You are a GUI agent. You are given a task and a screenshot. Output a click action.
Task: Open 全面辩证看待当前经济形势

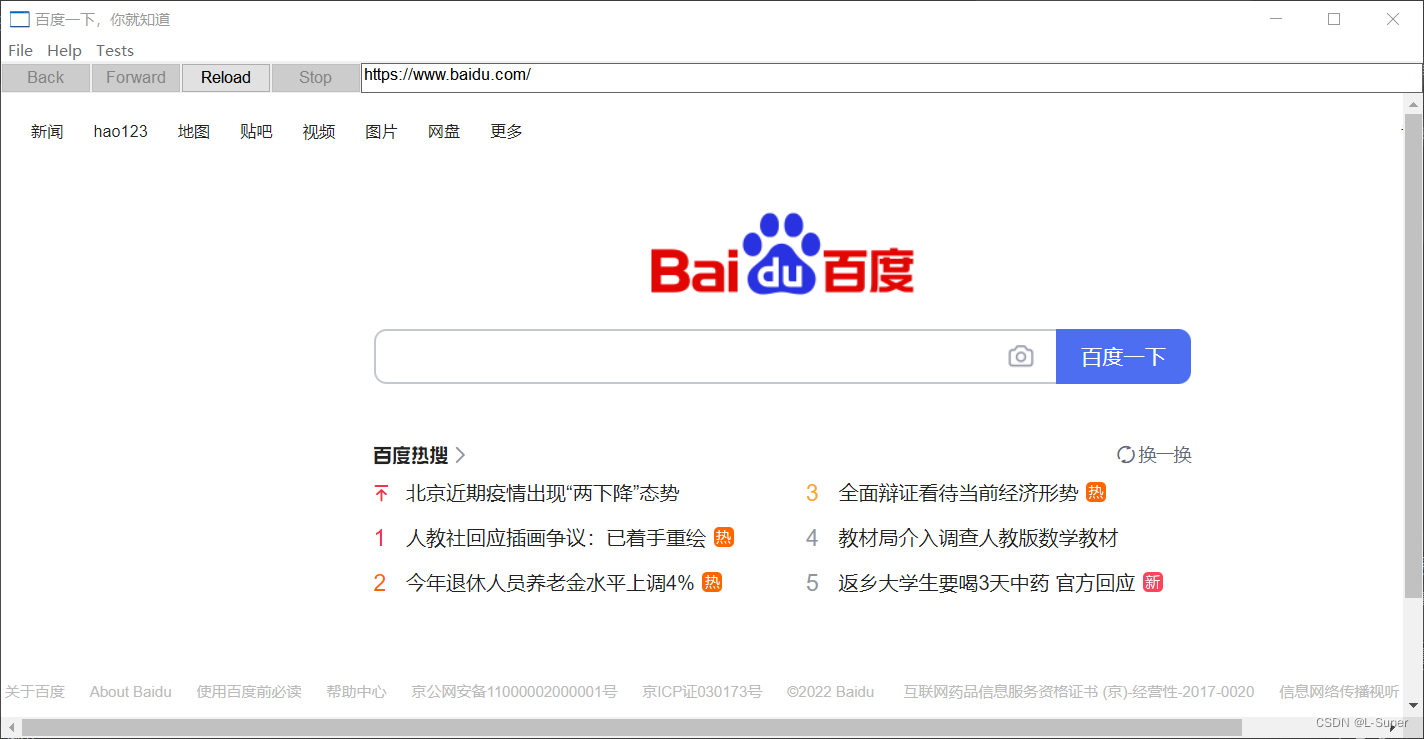click(x=958, y=493)
